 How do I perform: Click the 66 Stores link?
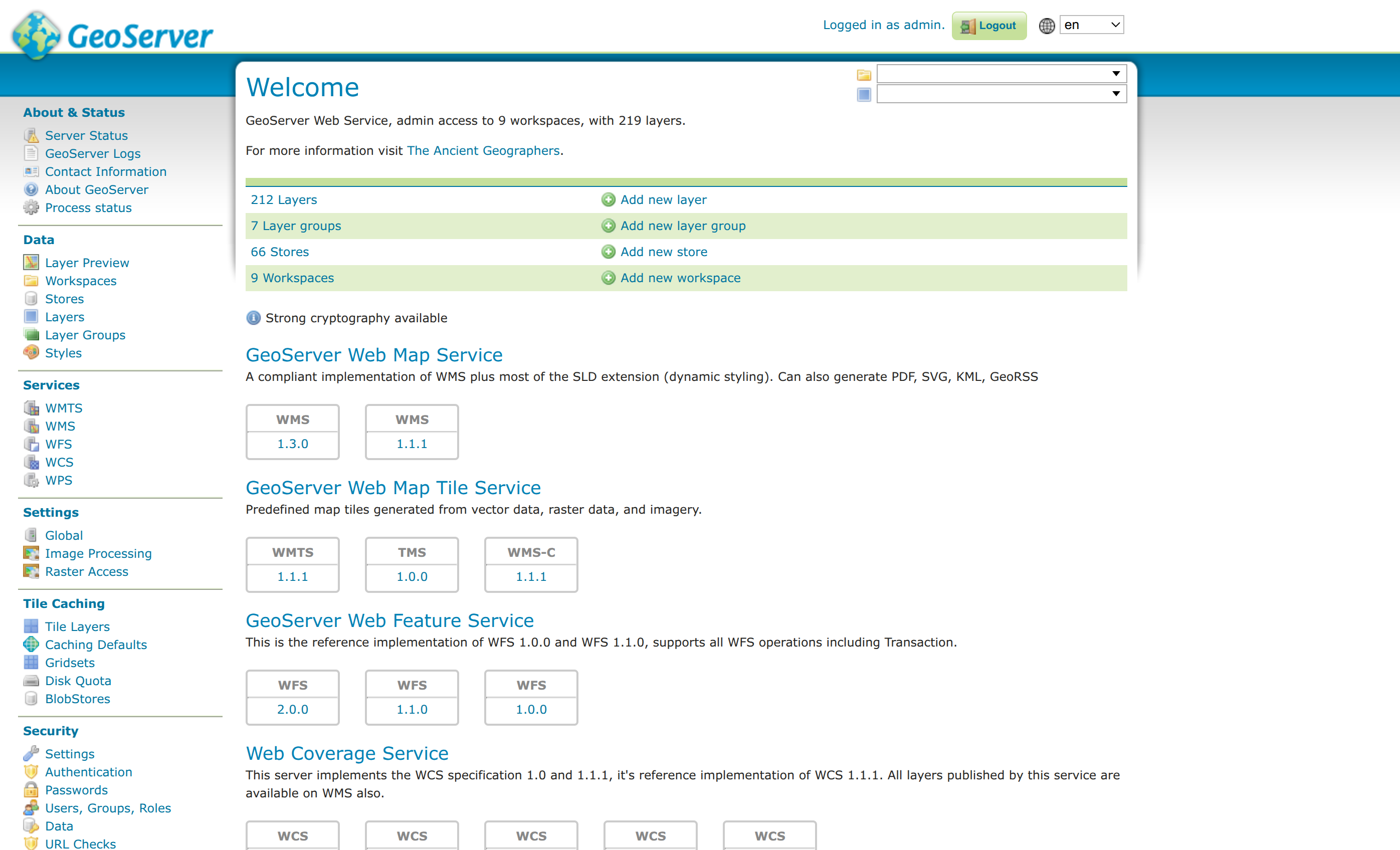pos(280,252)
